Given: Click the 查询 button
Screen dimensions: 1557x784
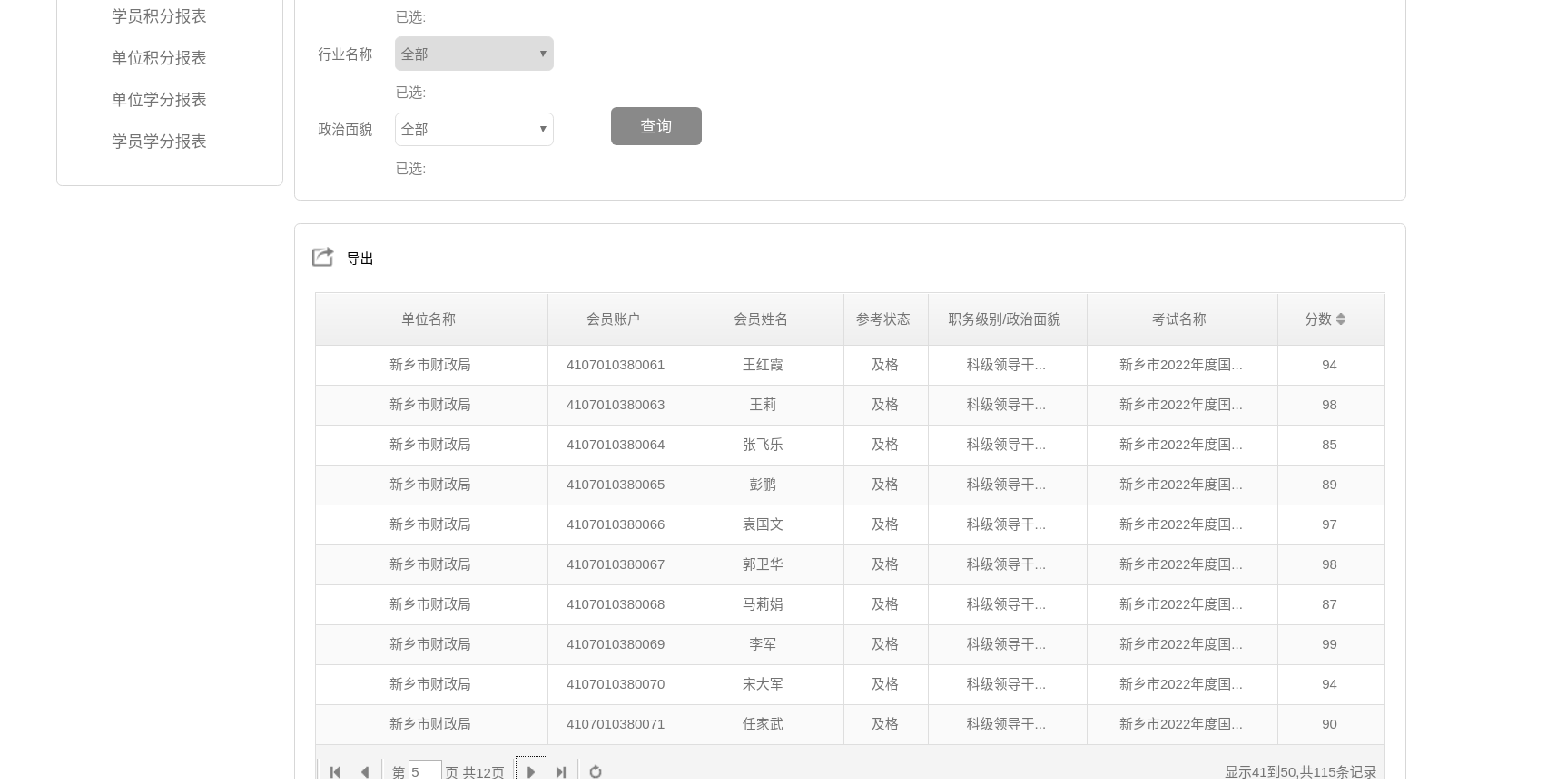Looking at the screenshot, I should pyautogui.click(x=655, y=126).
